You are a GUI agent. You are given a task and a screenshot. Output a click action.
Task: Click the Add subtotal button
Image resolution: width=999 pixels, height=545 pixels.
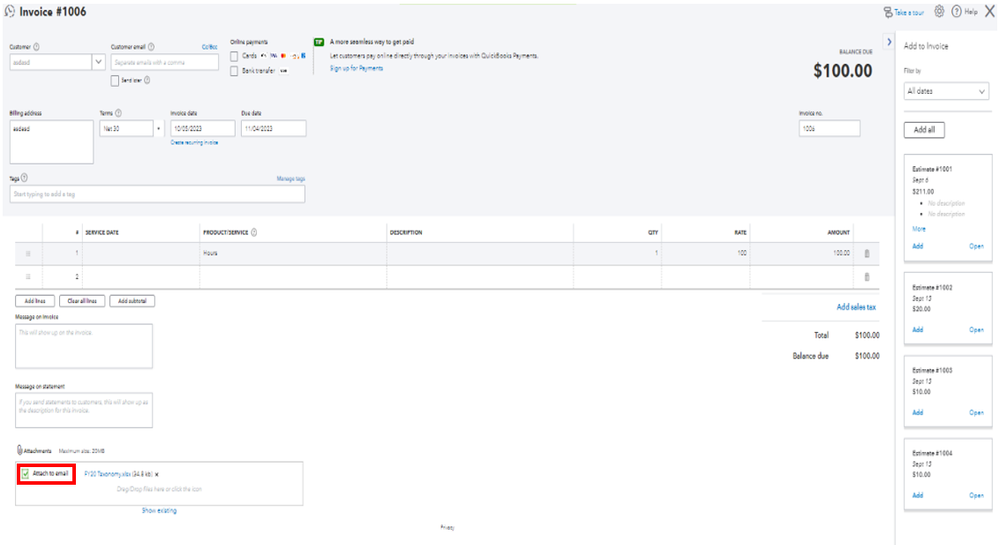tap(132, 301)
